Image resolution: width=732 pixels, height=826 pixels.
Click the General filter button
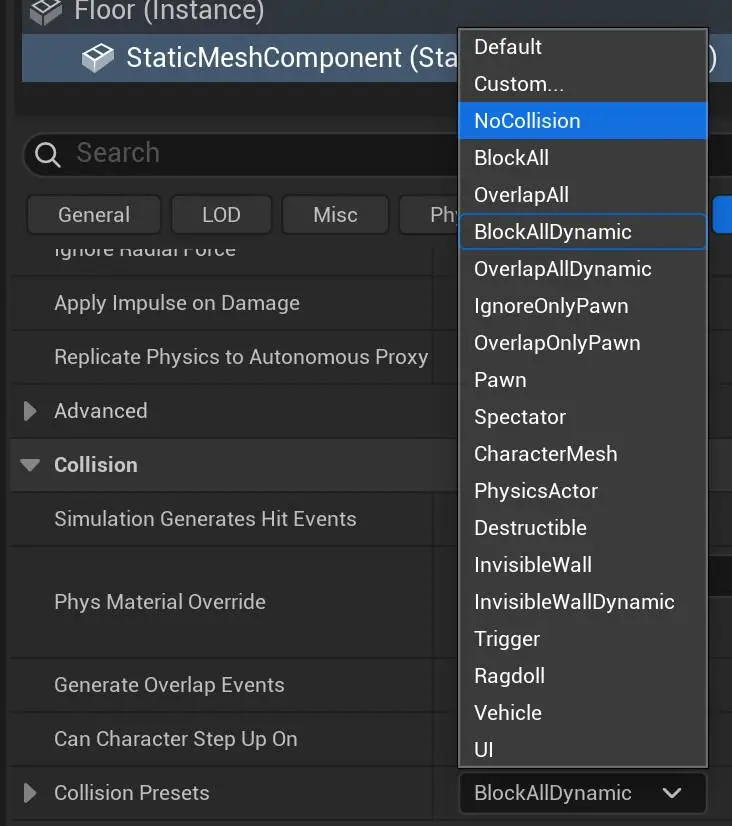coord(93,214)
